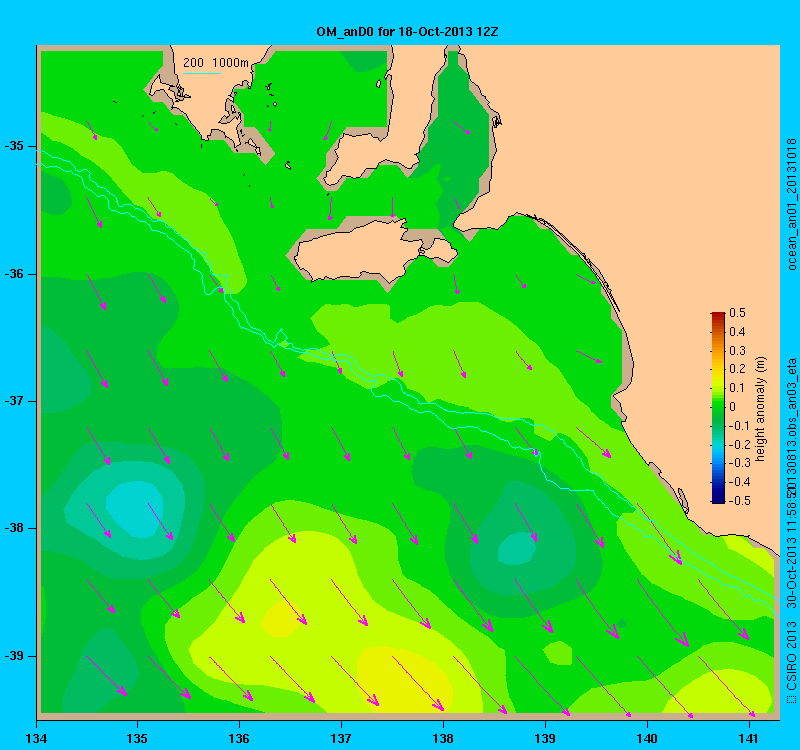Click the longitude label 138
Screen dimensions: 800x750
point(443,738)
